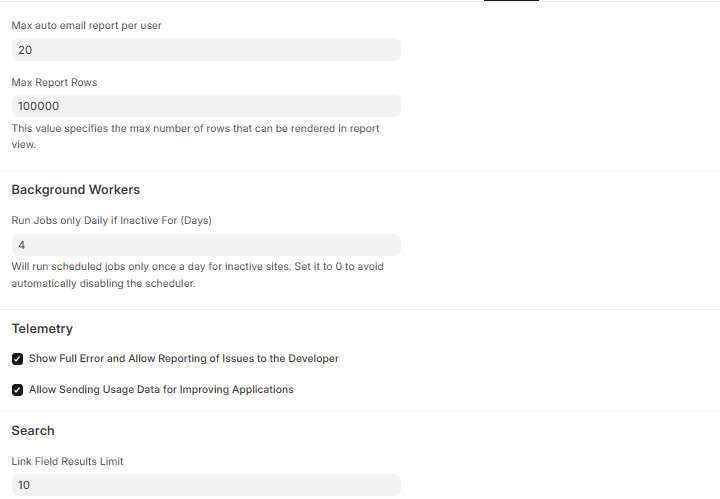This screenshot has height=499, width=720.
Task: Click the value 100000 in Max Report Rows
Action: pyautogui.click(x=39, y=106)
